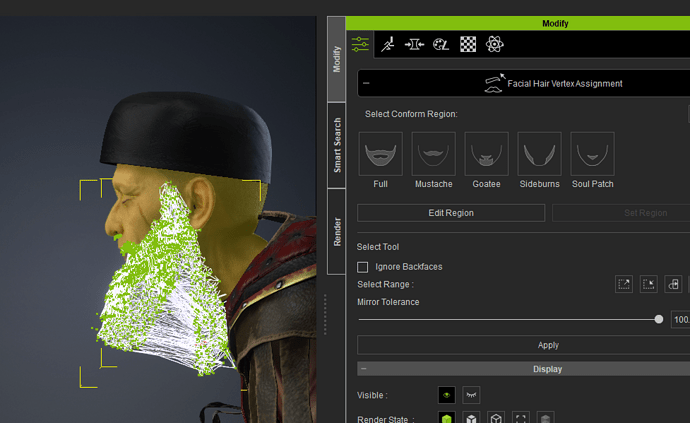Screen dimensions: 690x423
Task: Open the Physics atom tab icon
Action: tap(495, 44)
